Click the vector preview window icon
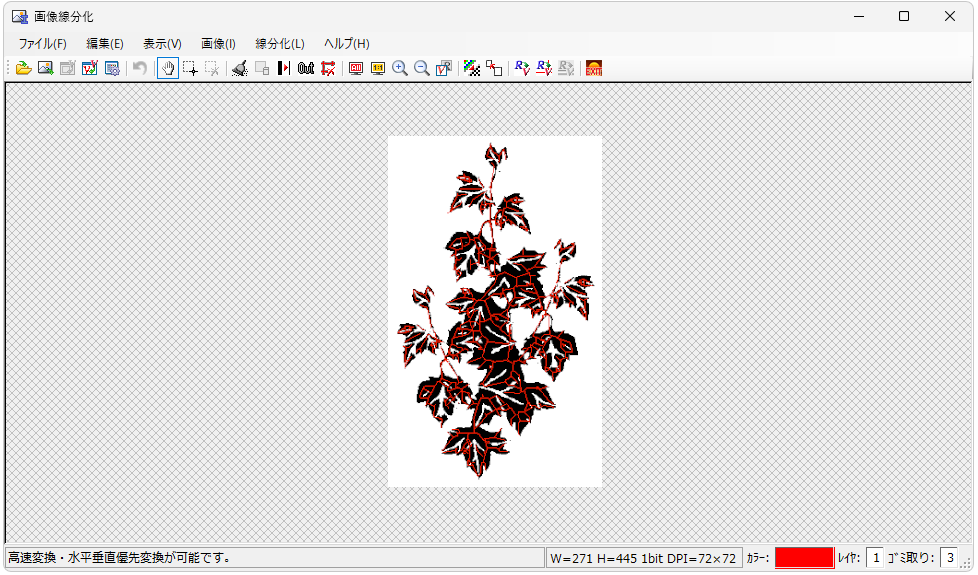The image size is (978, 575). pos(444,68)
